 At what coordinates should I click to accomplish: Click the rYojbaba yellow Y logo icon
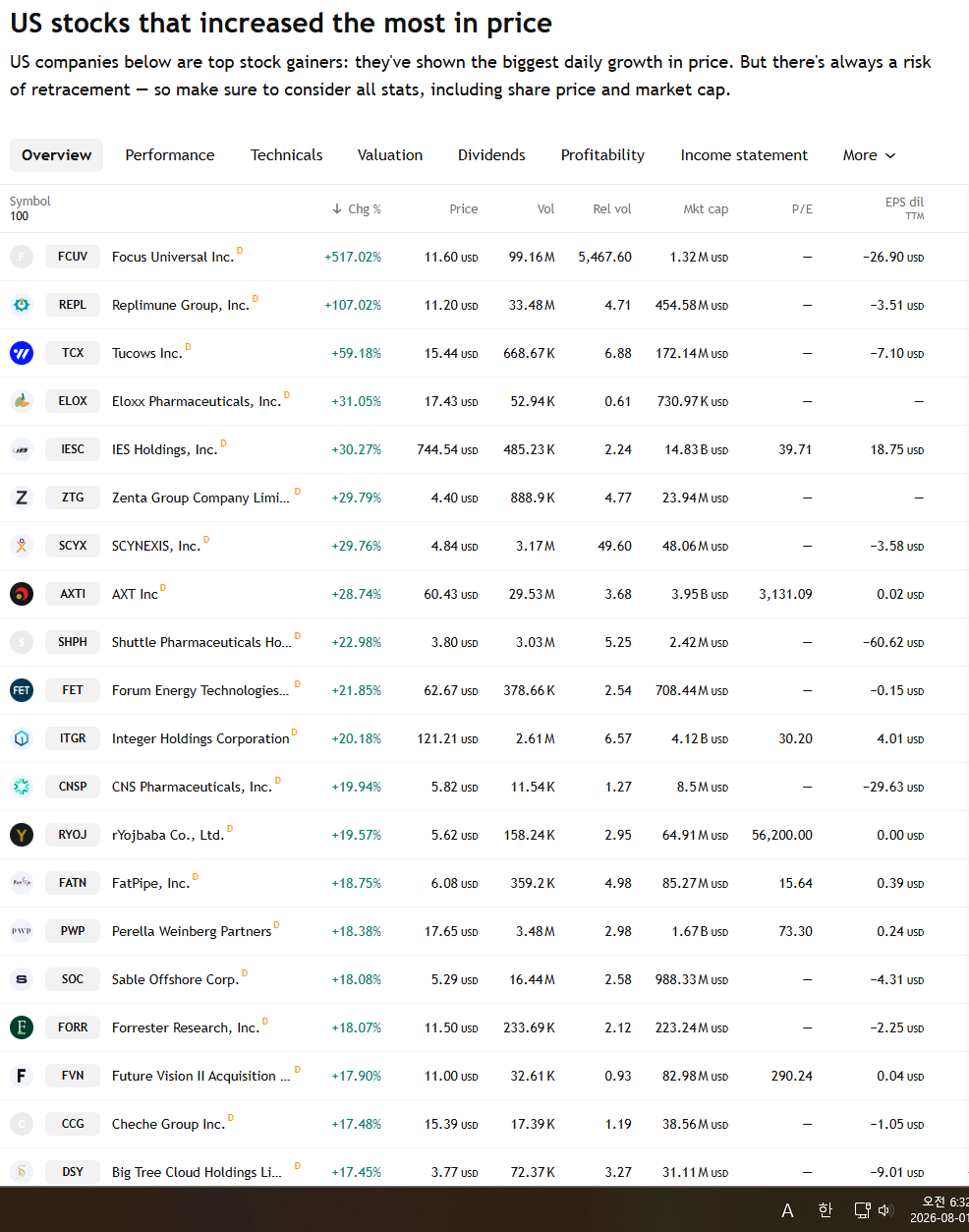point(22,835)
